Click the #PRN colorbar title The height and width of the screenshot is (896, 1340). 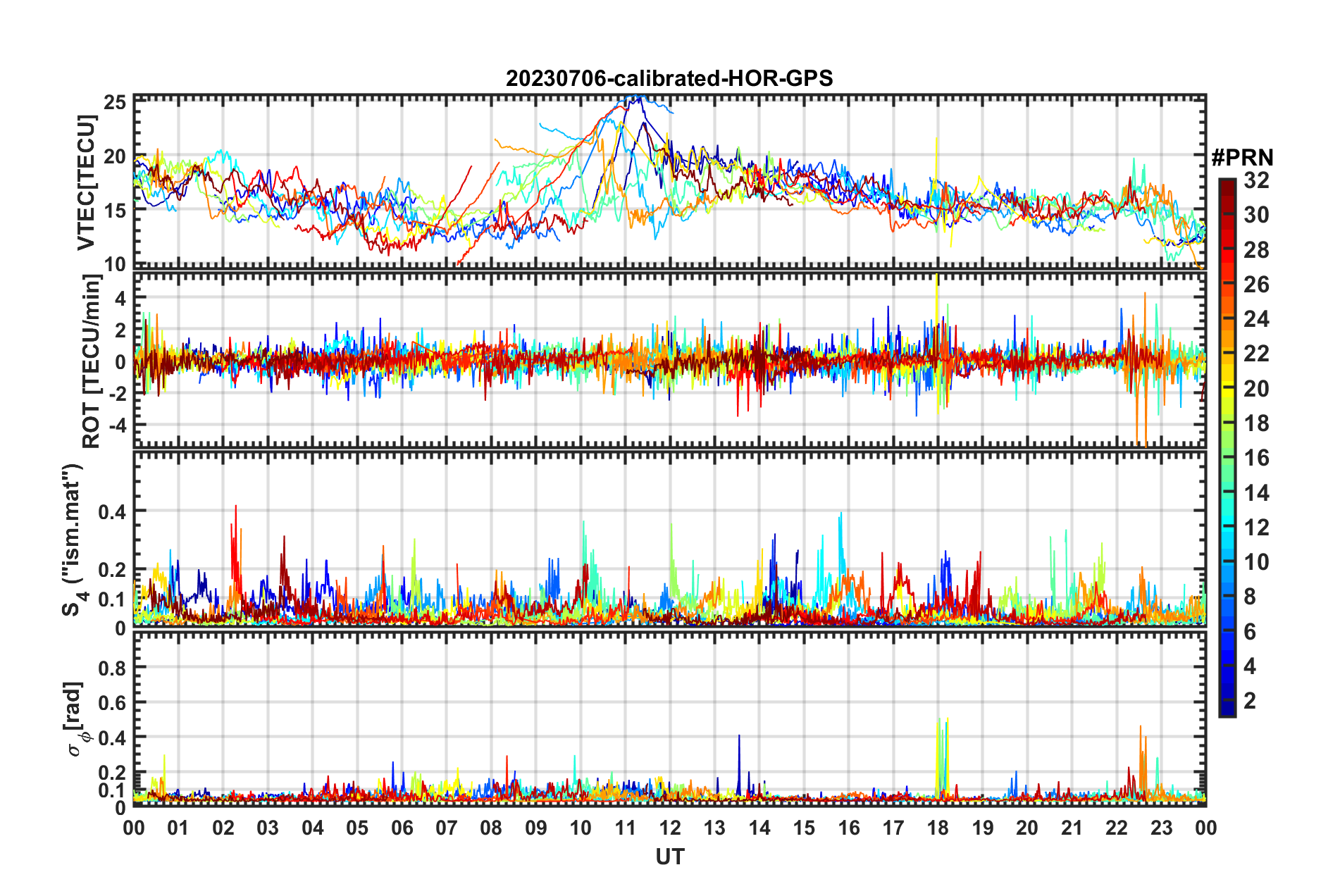coord(1242,158)
